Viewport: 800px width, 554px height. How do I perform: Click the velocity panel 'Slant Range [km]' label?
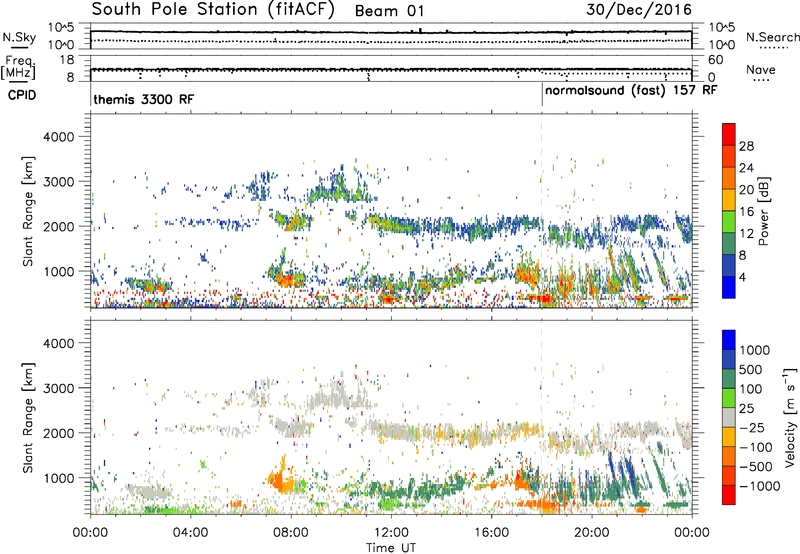pos(28,418)
